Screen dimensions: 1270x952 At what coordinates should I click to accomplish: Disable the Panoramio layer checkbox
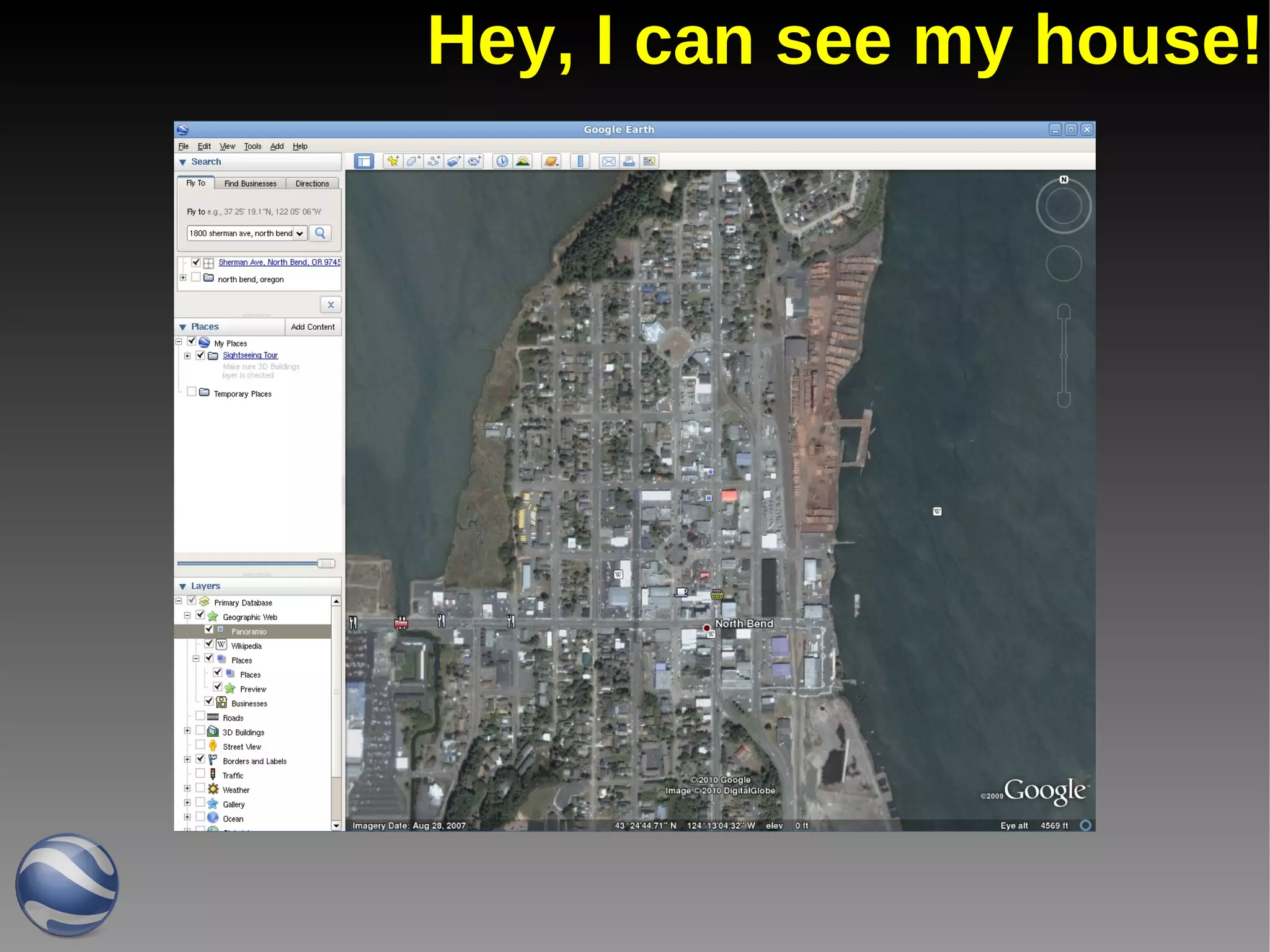coord(209,629)
